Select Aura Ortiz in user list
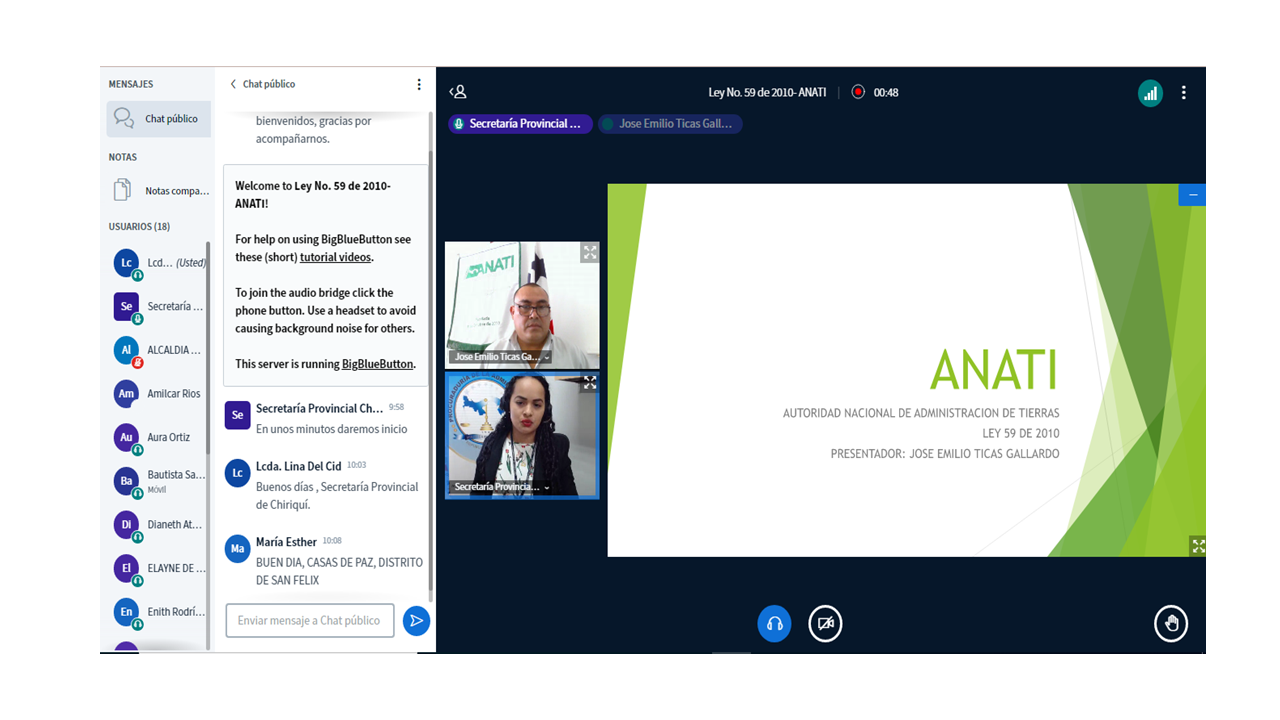This screenshot has height=720, width=1280. point(158,437)
